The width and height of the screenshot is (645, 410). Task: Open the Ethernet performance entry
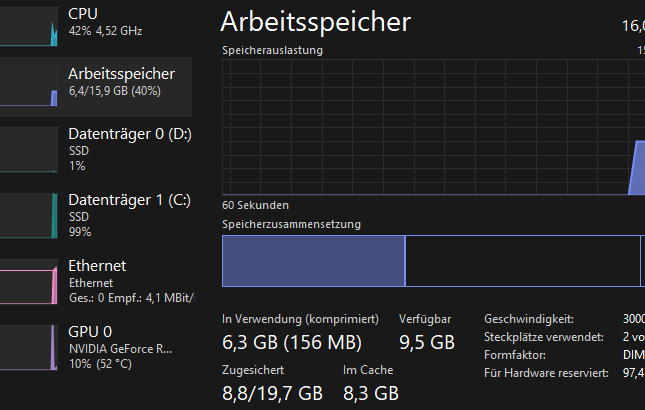click(96, 282)
